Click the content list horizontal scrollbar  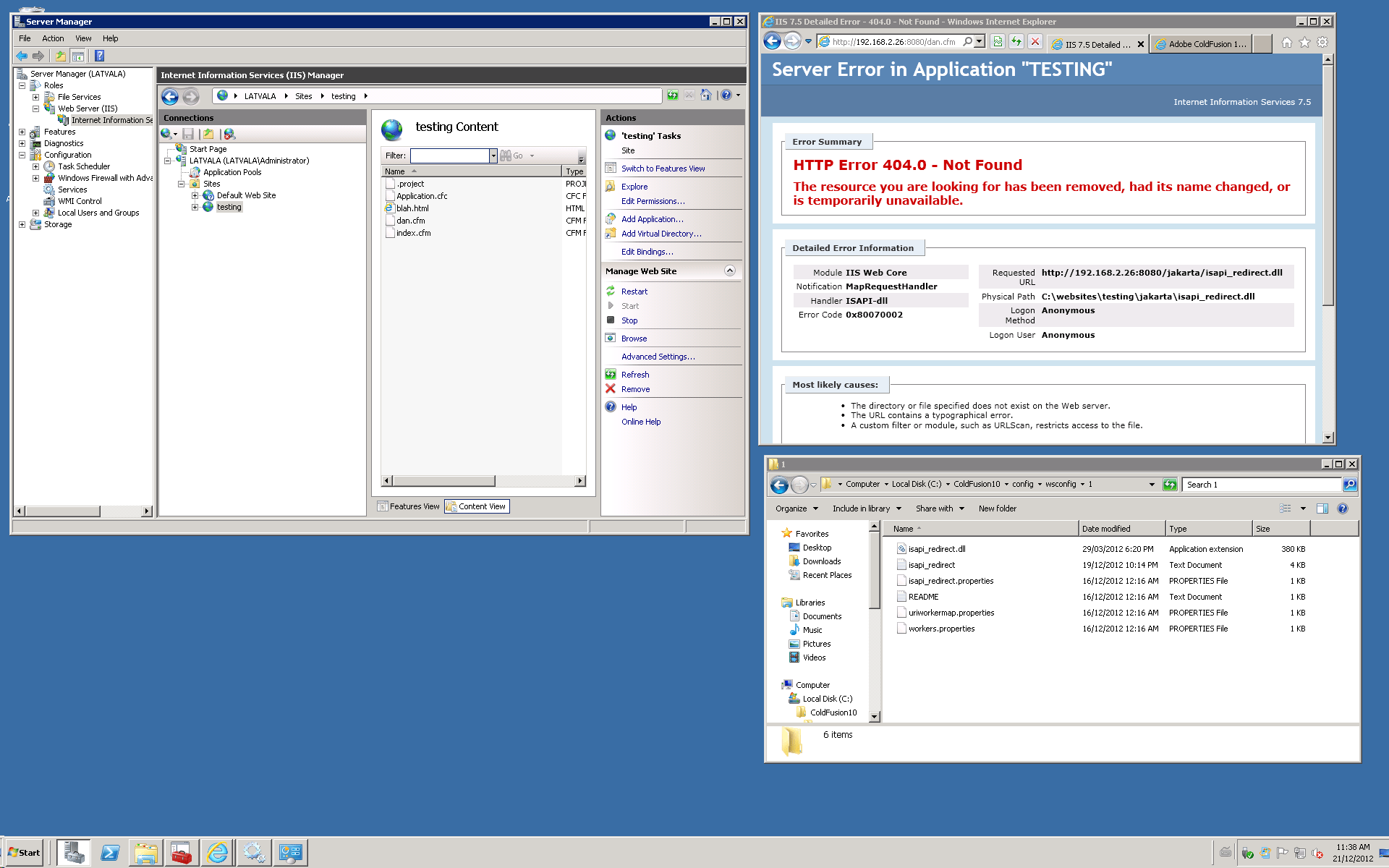tap(443, 481)
